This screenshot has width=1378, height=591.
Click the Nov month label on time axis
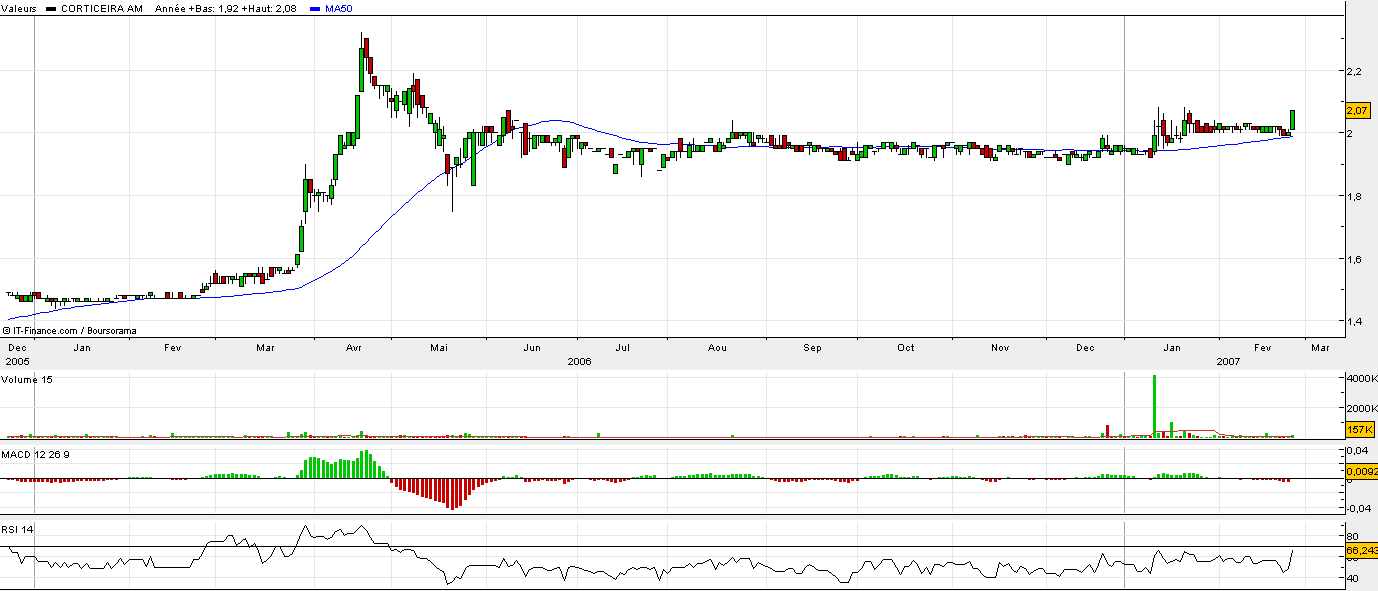(999, 348)
